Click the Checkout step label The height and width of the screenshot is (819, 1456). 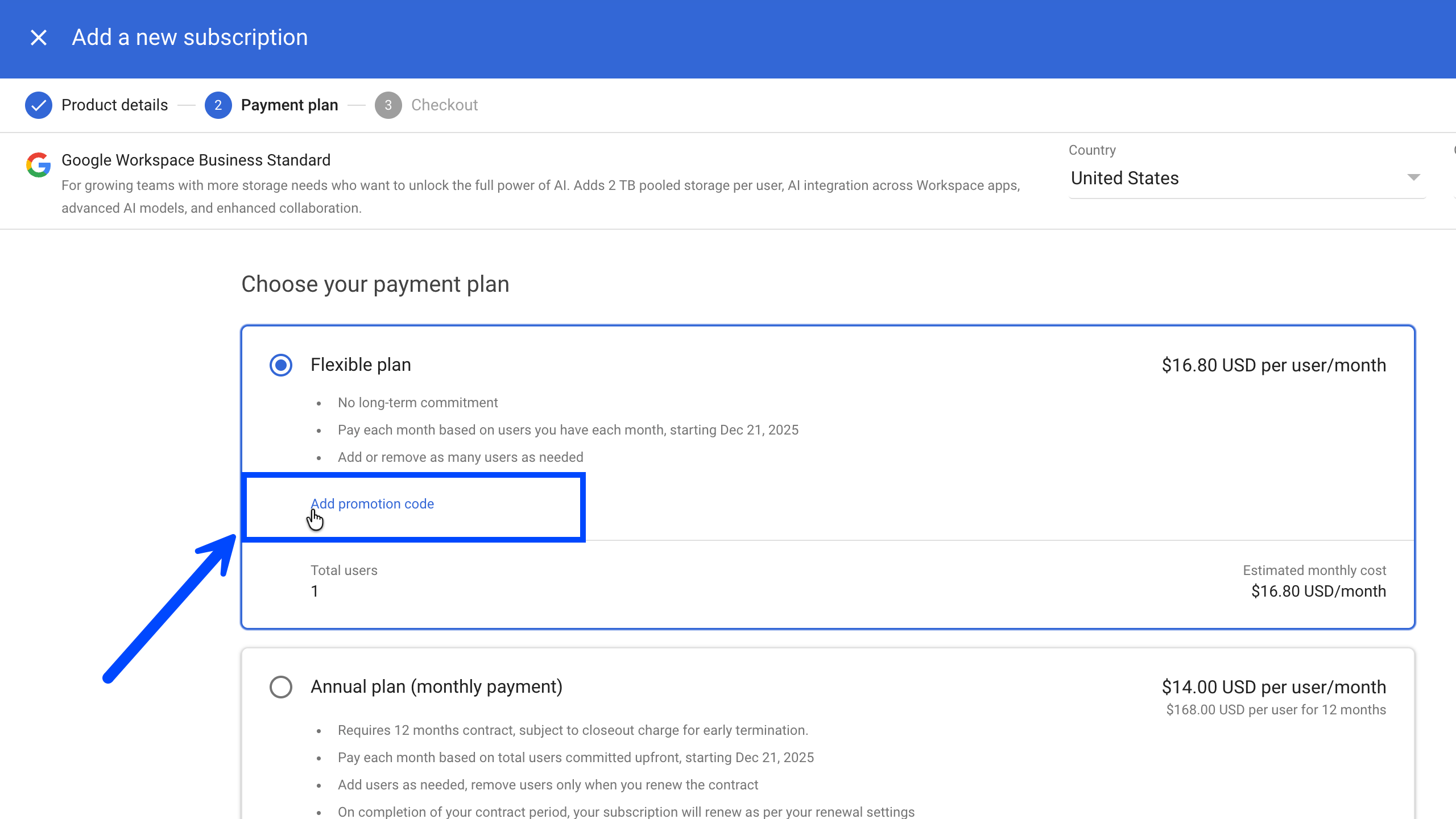click(444, 105)
